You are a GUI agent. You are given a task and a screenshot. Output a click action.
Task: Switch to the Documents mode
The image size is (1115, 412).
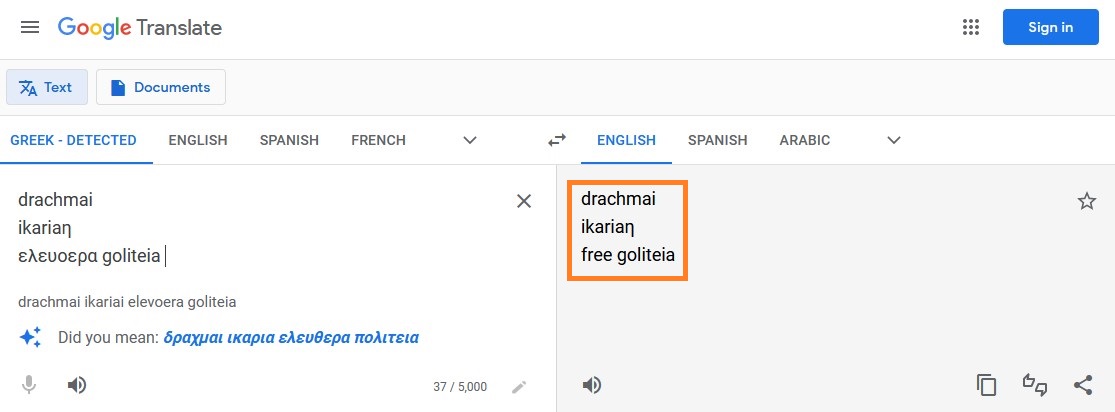pos(161,87)
